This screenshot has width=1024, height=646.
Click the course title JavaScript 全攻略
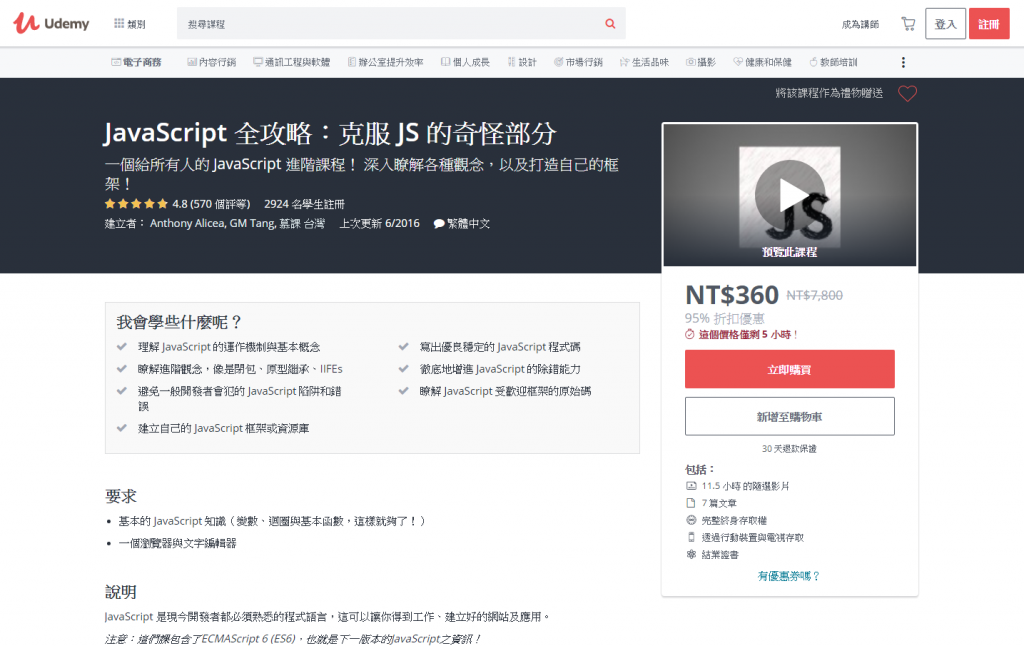click(x=330, y=134)
